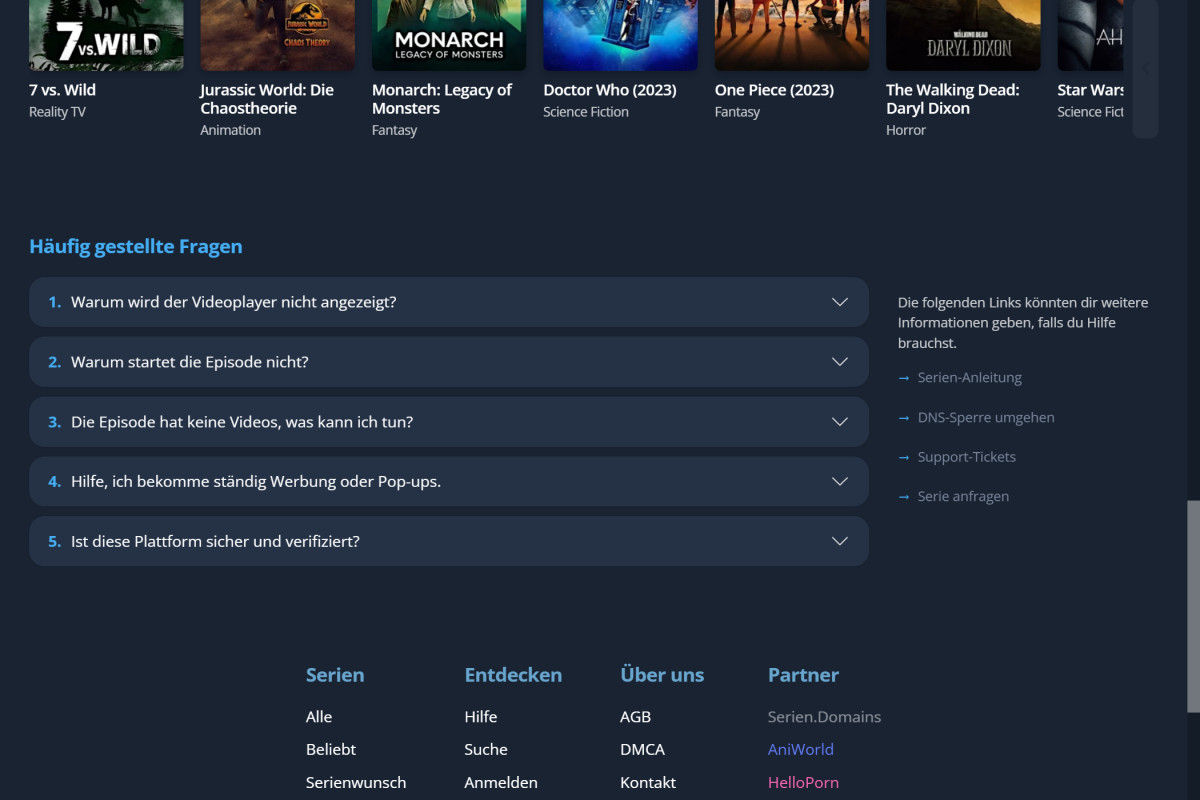
Task: Click the arrow icon beside Serie anfragen
Action: click(x=904, y=496)
